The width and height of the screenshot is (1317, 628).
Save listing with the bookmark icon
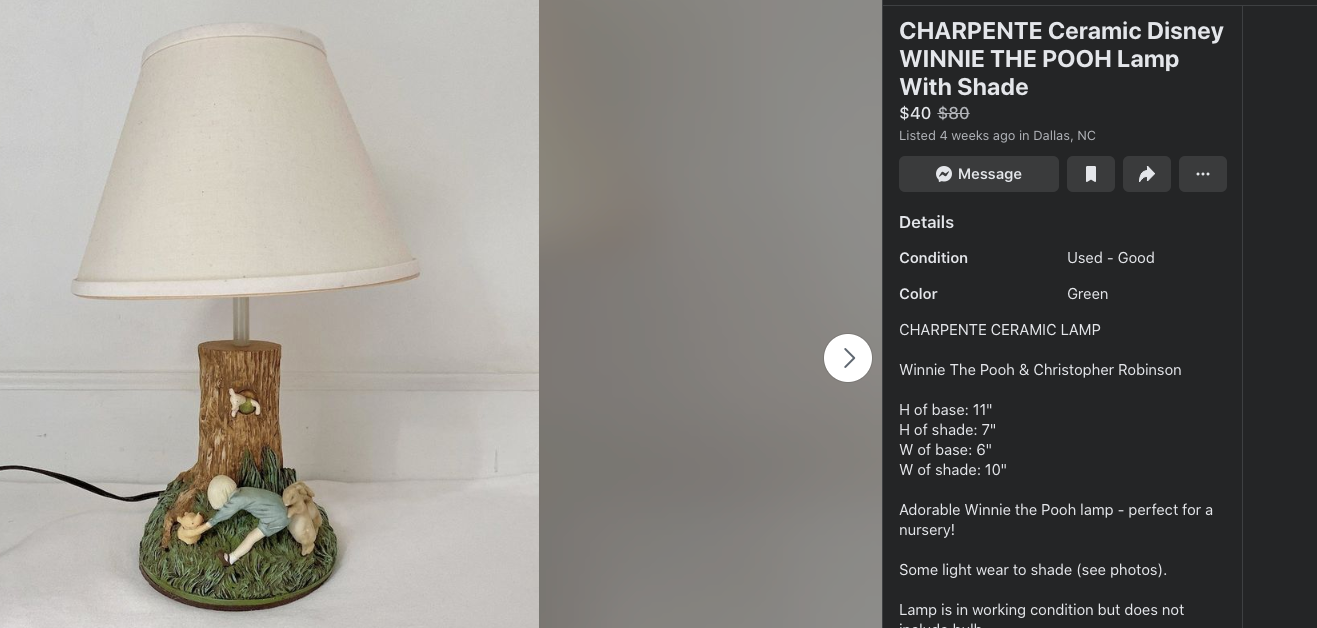(x=1090, y=174)
